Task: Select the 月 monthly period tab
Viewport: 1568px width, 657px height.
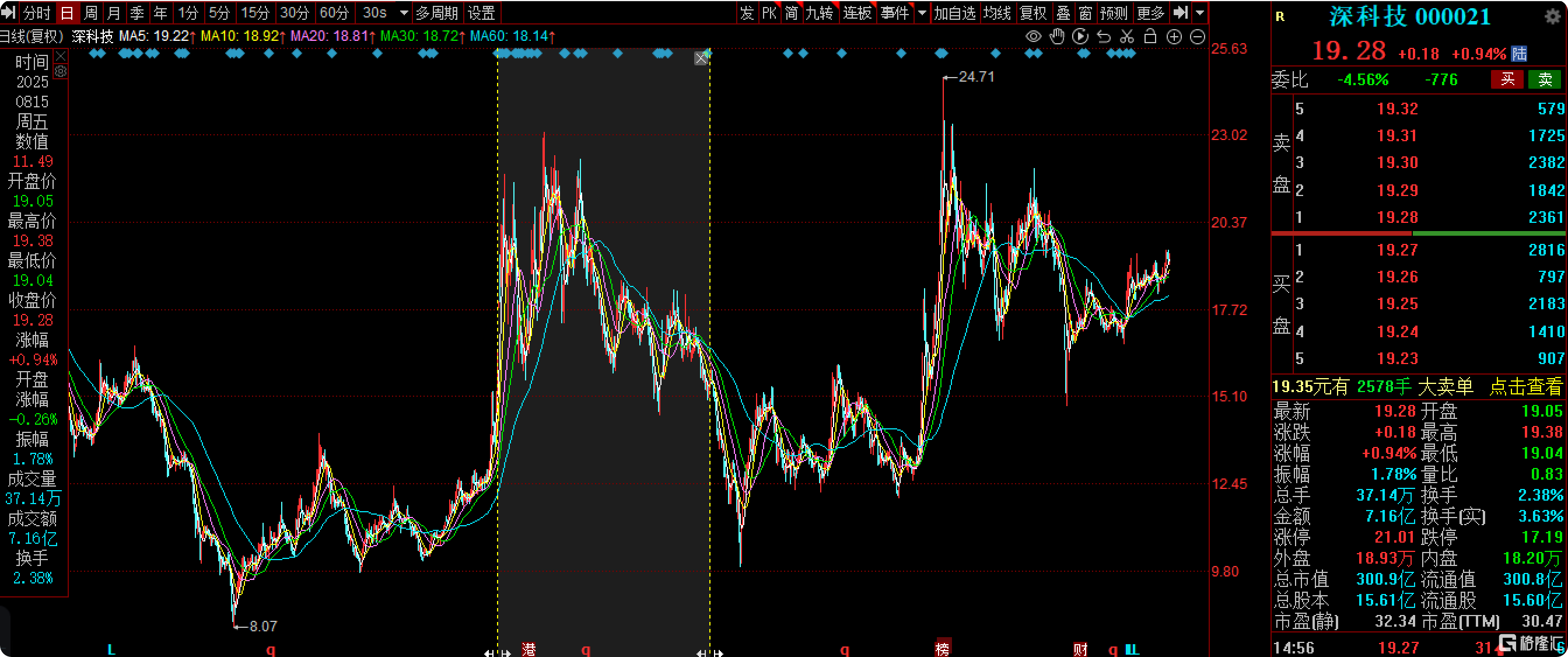Action: pyautogui.click(x=113, y=12)
